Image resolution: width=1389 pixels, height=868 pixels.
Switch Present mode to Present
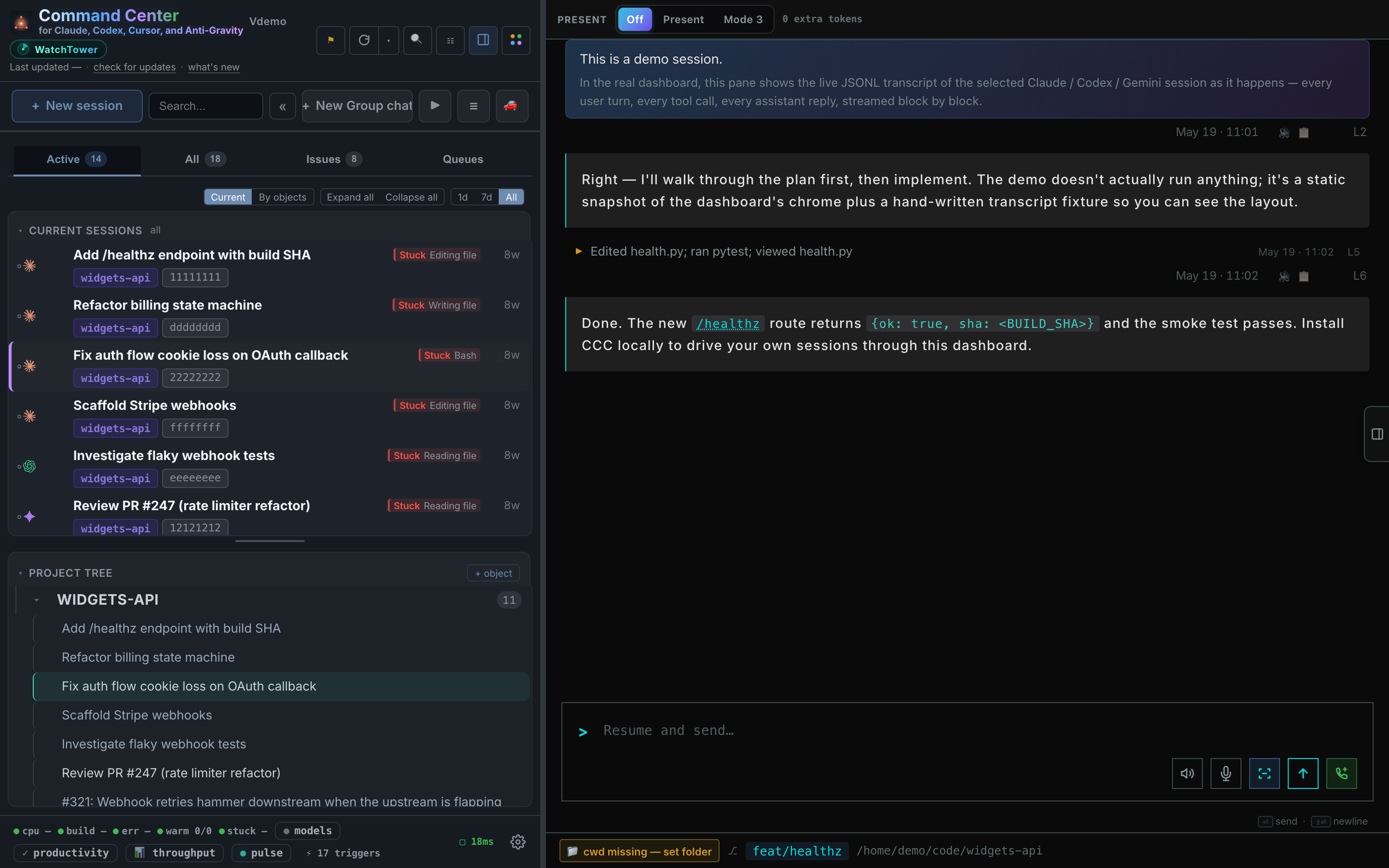point(683,19)
